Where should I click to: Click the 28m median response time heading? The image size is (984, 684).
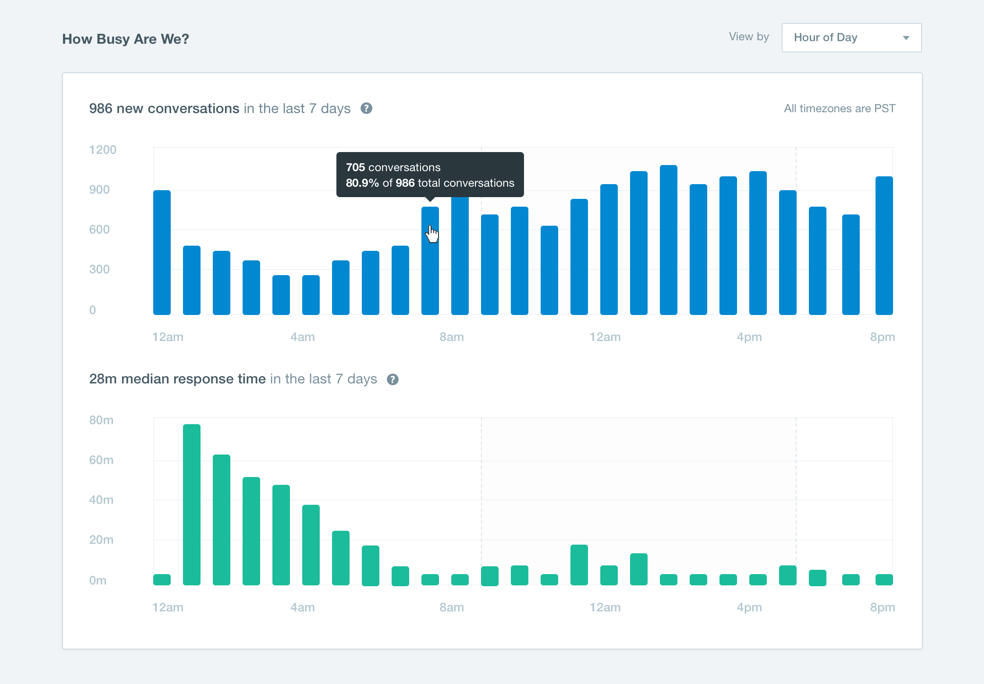(x=177, y=379)
